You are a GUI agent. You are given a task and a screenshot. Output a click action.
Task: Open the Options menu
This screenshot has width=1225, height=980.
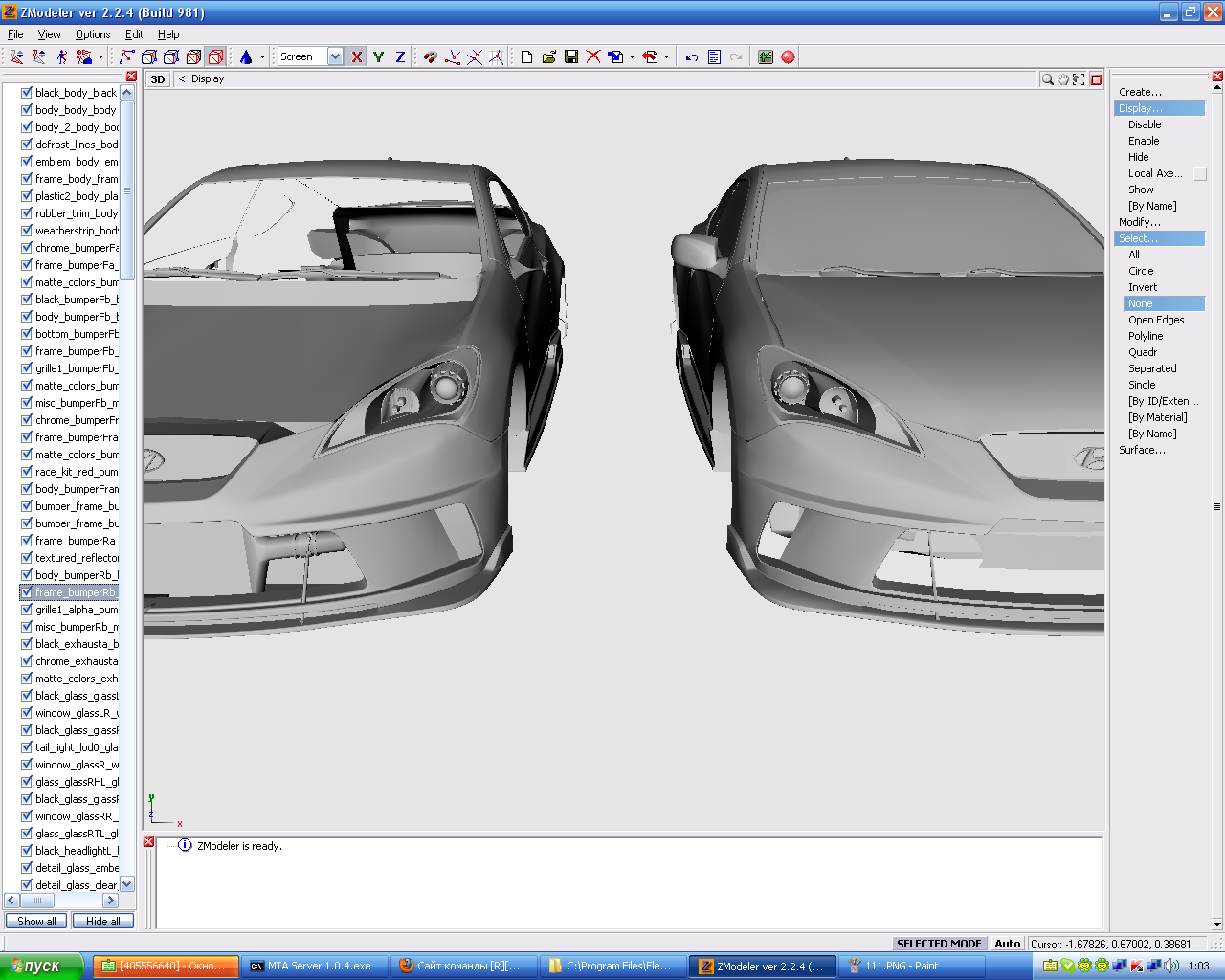93,34
